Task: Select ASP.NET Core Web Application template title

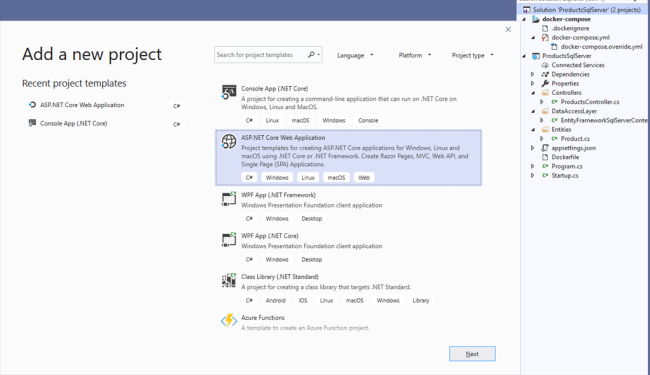Action: tap(283, 138)
